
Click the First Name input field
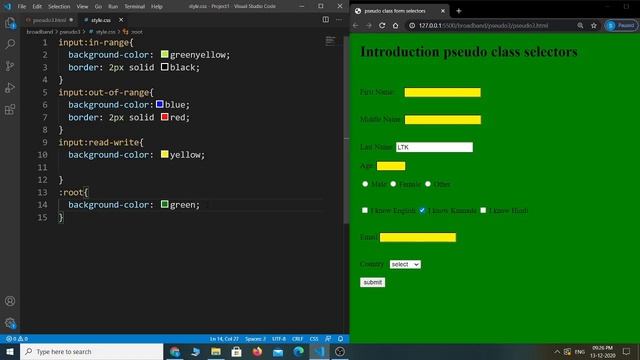442,92
